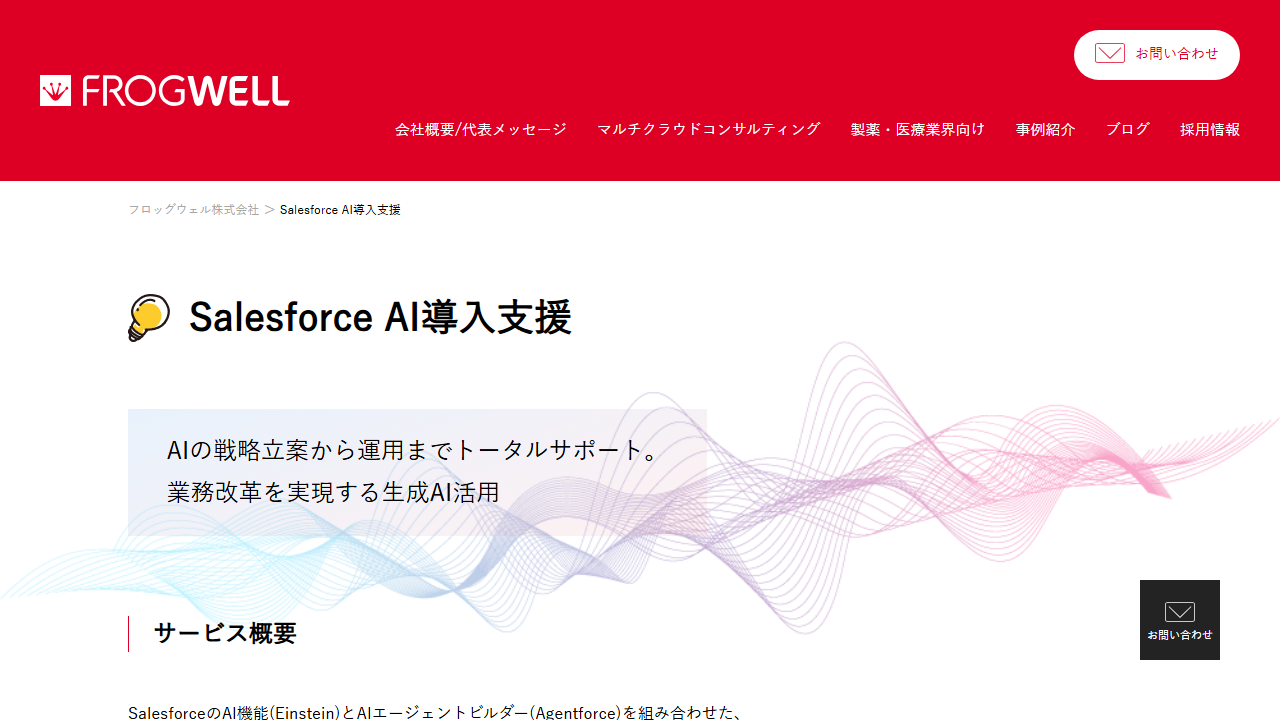Open the ブログ navigation link
This screenshot has height=720, width=1280.
[1128, 129]
